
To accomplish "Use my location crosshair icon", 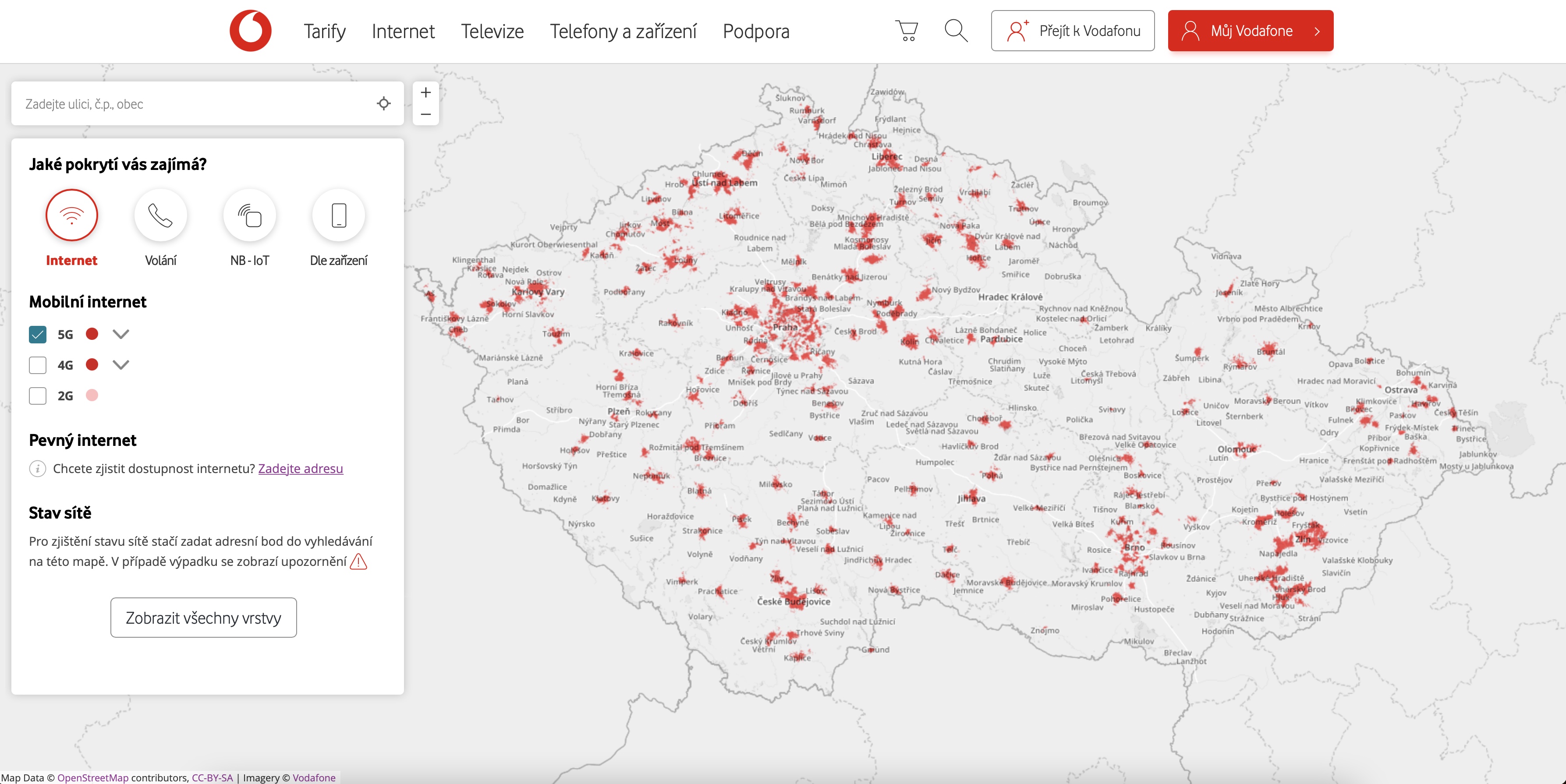I will (x=383, y=103).
